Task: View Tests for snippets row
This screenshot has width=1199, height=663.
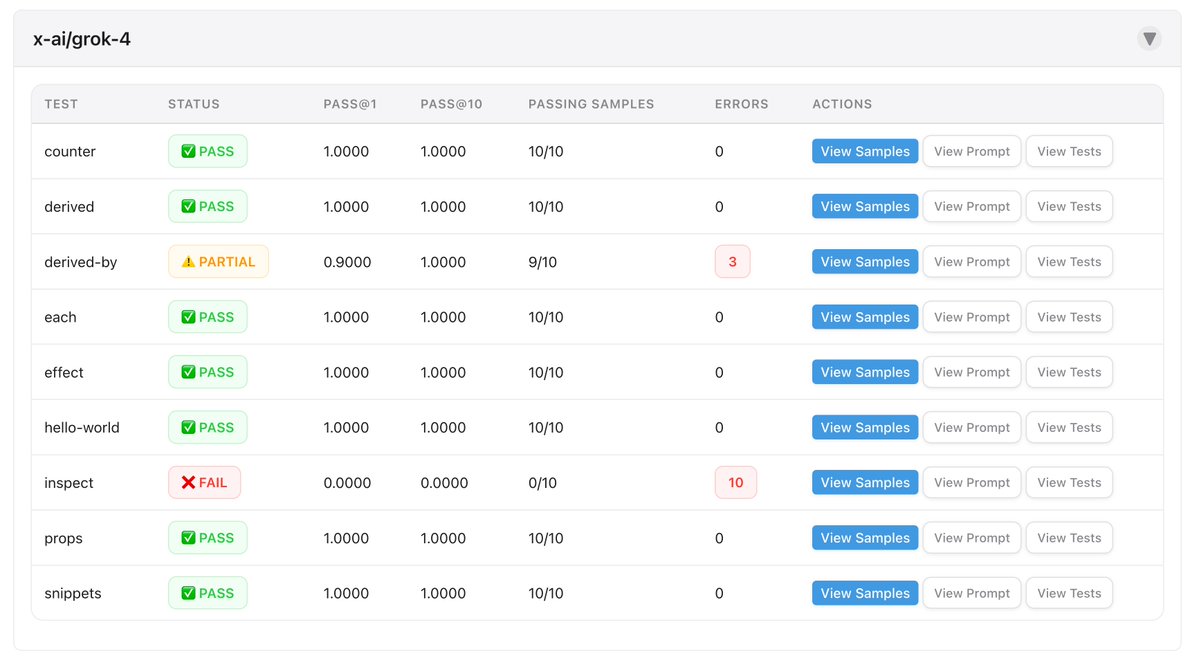Action: pyautogui.click(x=1069, y=593)
